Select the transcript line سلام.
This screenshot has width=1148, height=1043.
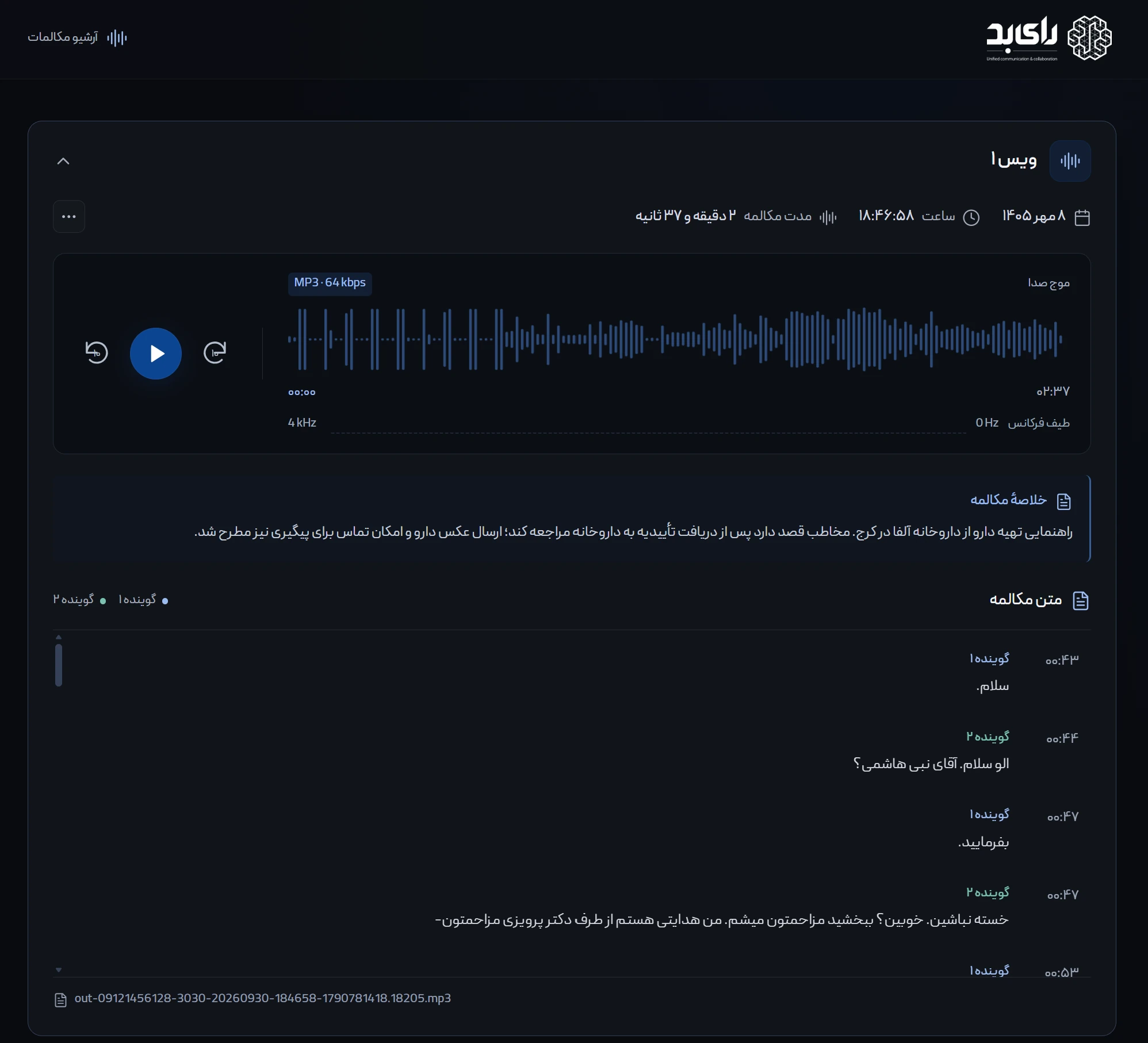(x=993, y=686)
